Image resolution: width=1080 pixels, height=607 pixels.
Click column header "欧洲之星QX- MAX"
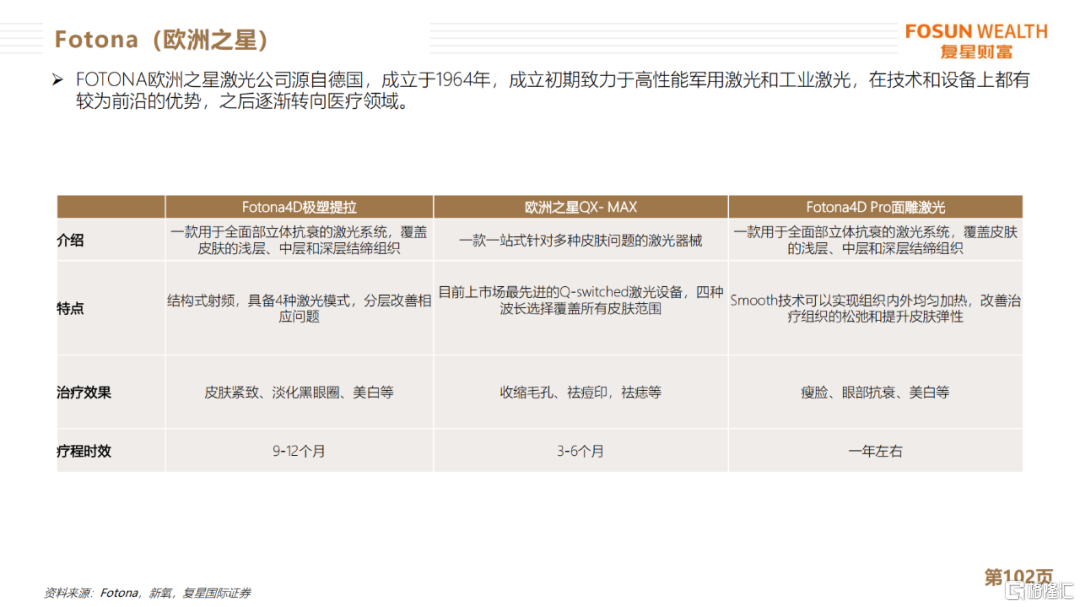(581, 207)
